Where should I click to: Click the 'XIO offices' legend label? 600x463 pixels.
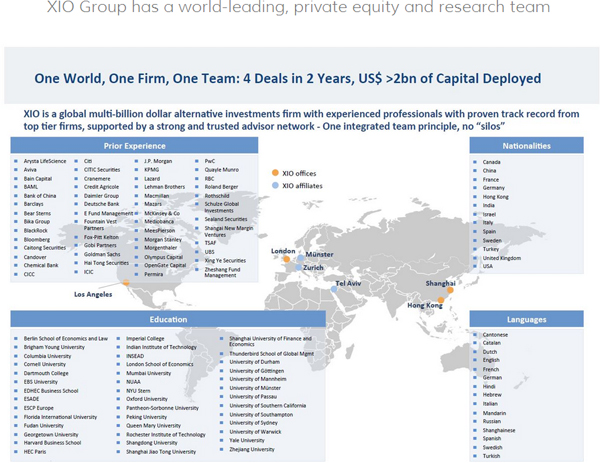(x=299, y=173)
